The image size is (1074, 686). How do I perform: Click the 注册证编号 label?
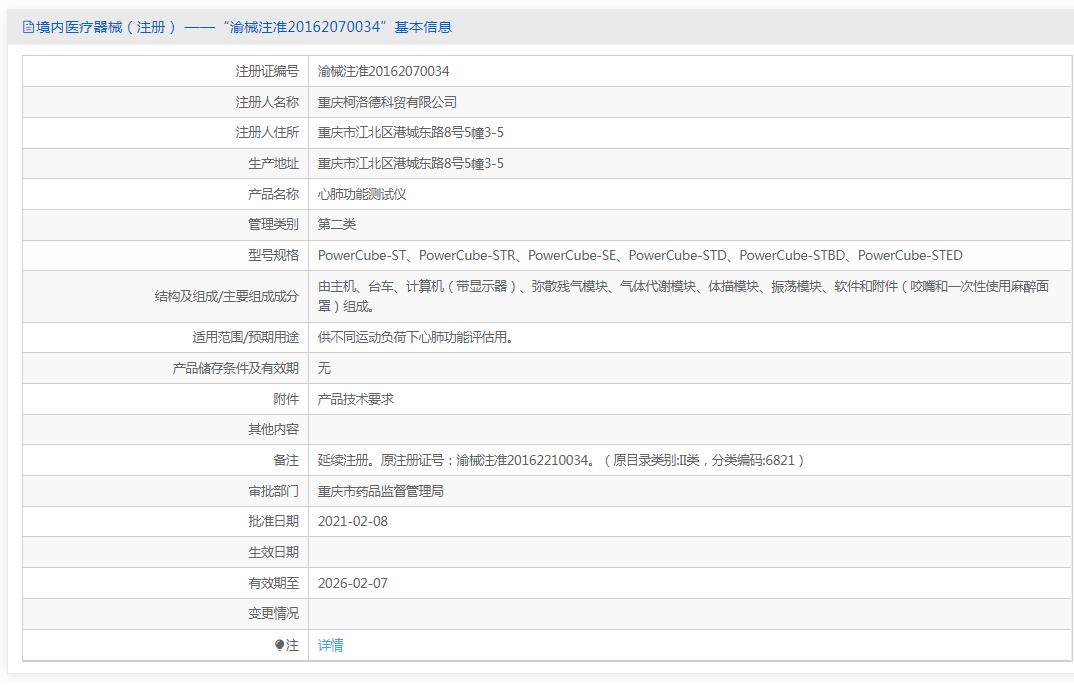tap(267, 71)
